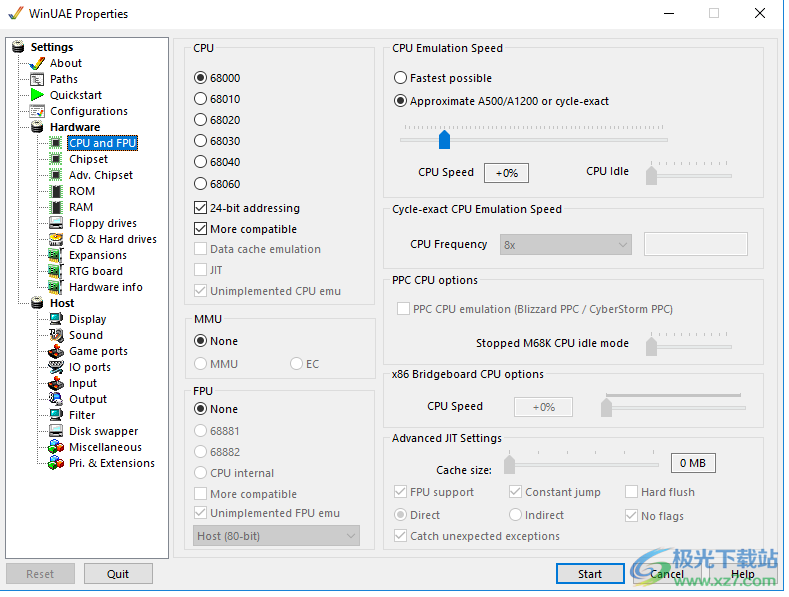
Task: Open the Sound settings page
Action: pyautogui.click(x=86, y=335)
